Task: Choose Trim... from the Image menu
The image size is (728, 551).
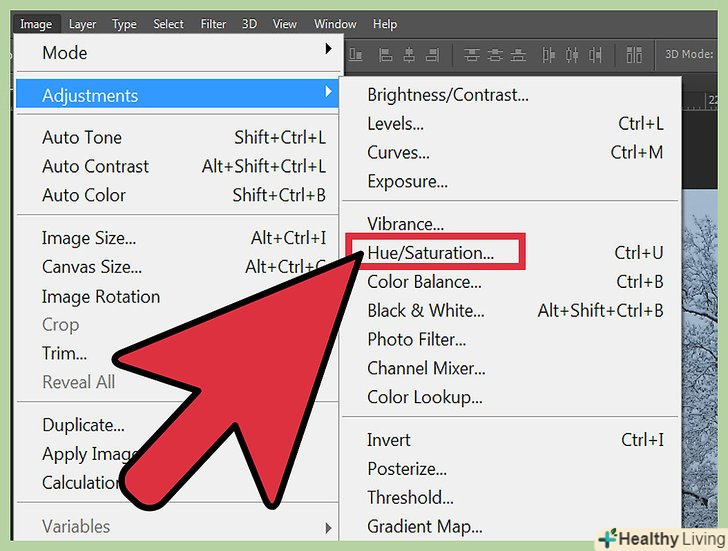Action: 64,354
